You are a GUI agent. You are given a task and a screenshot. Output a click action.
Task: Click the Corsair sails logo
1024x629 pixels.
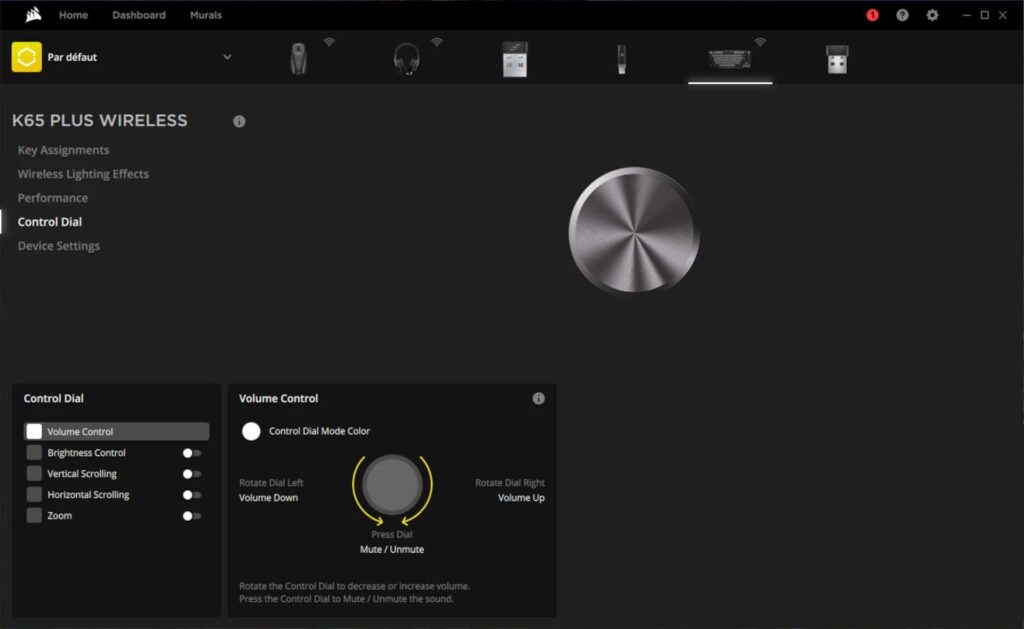click(x=33, y=15)
